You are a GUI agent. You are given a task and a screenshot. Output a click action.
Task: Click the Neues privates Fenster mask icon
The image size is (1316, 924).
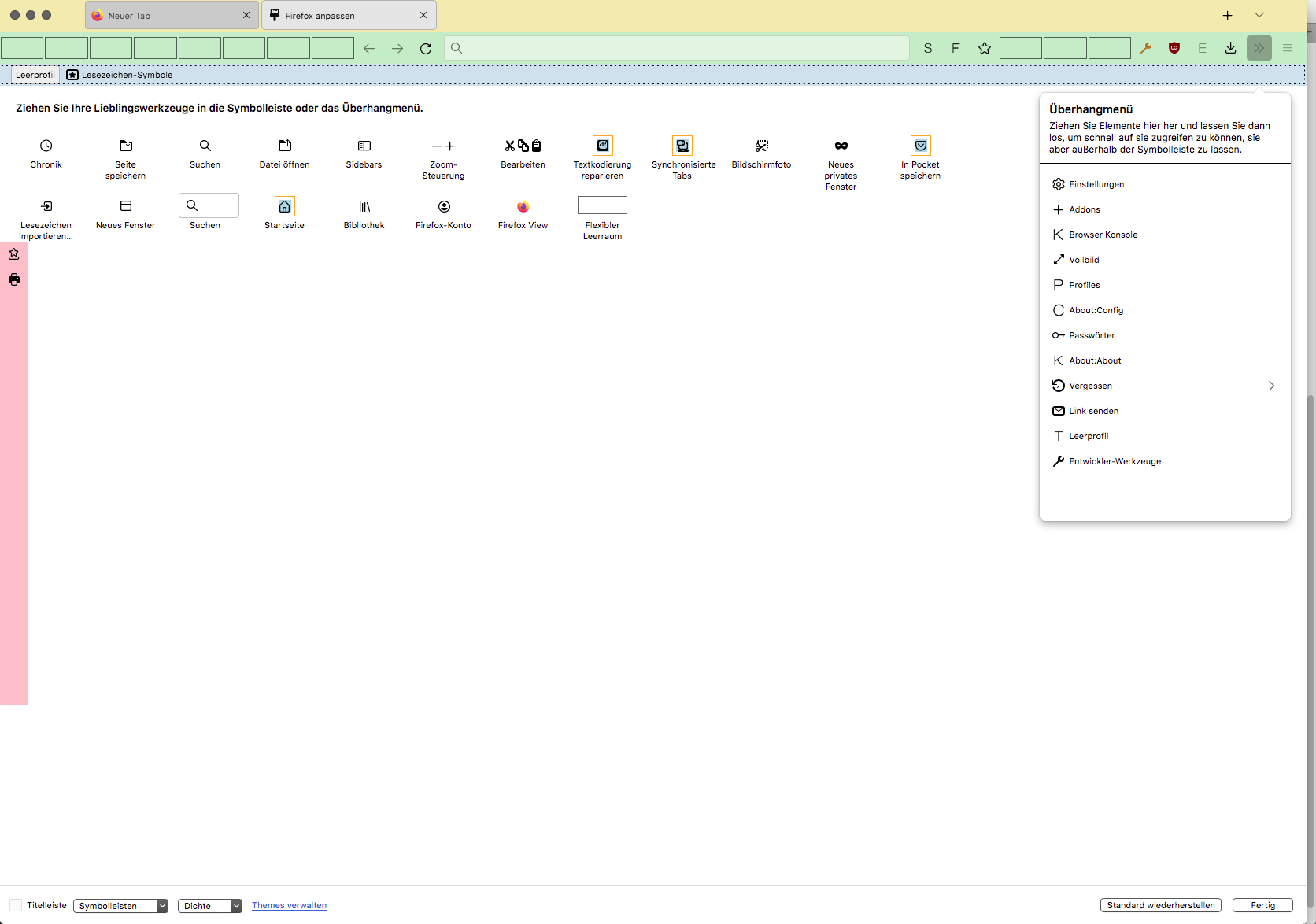pos(841,146)
